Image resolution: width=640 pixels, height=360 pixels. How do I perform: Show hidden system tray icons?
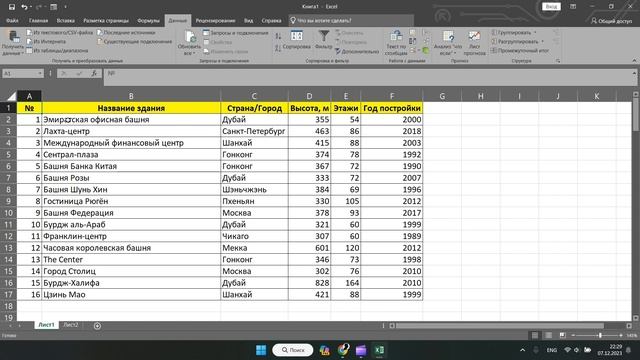(x=522, y=350)
